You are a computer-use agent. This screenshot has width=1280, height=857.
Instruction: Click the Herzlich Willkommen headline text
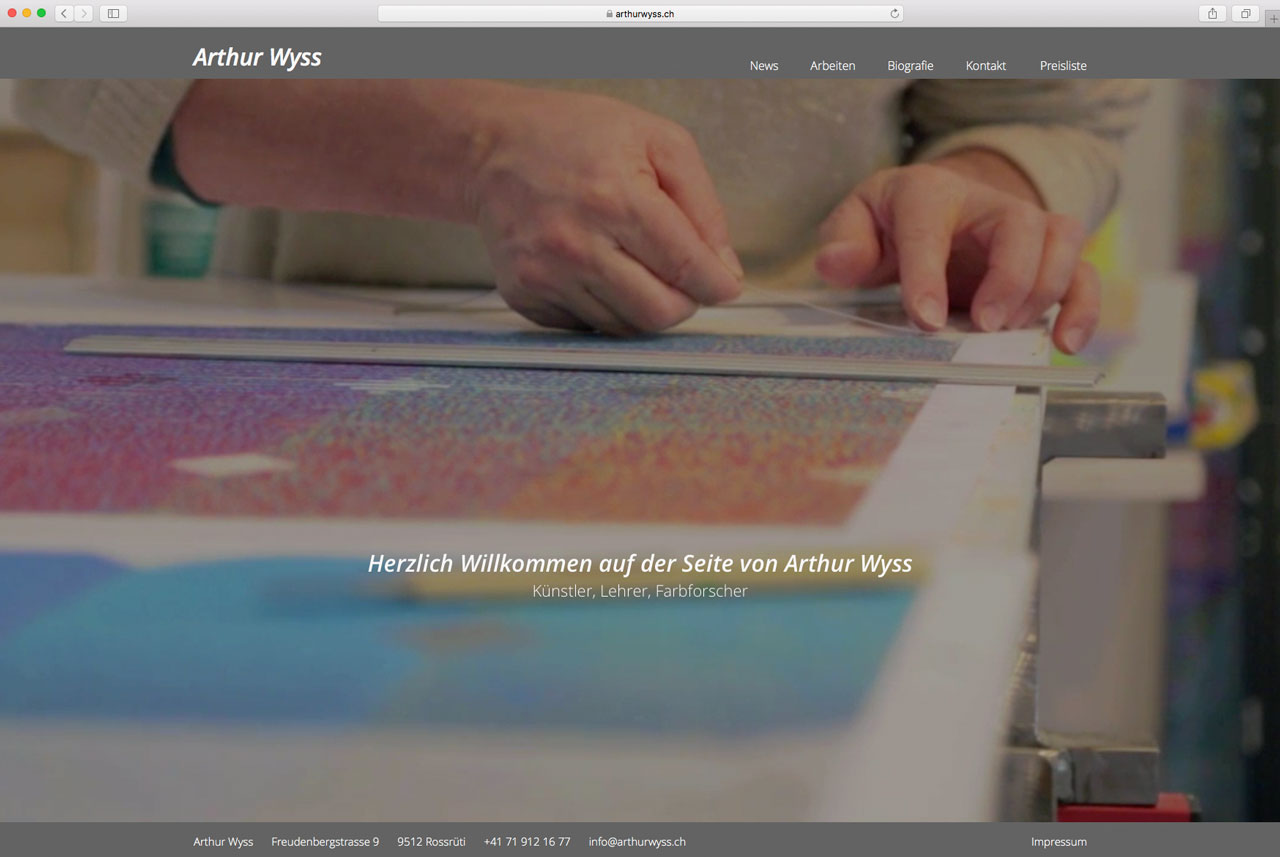coord(639,563)
